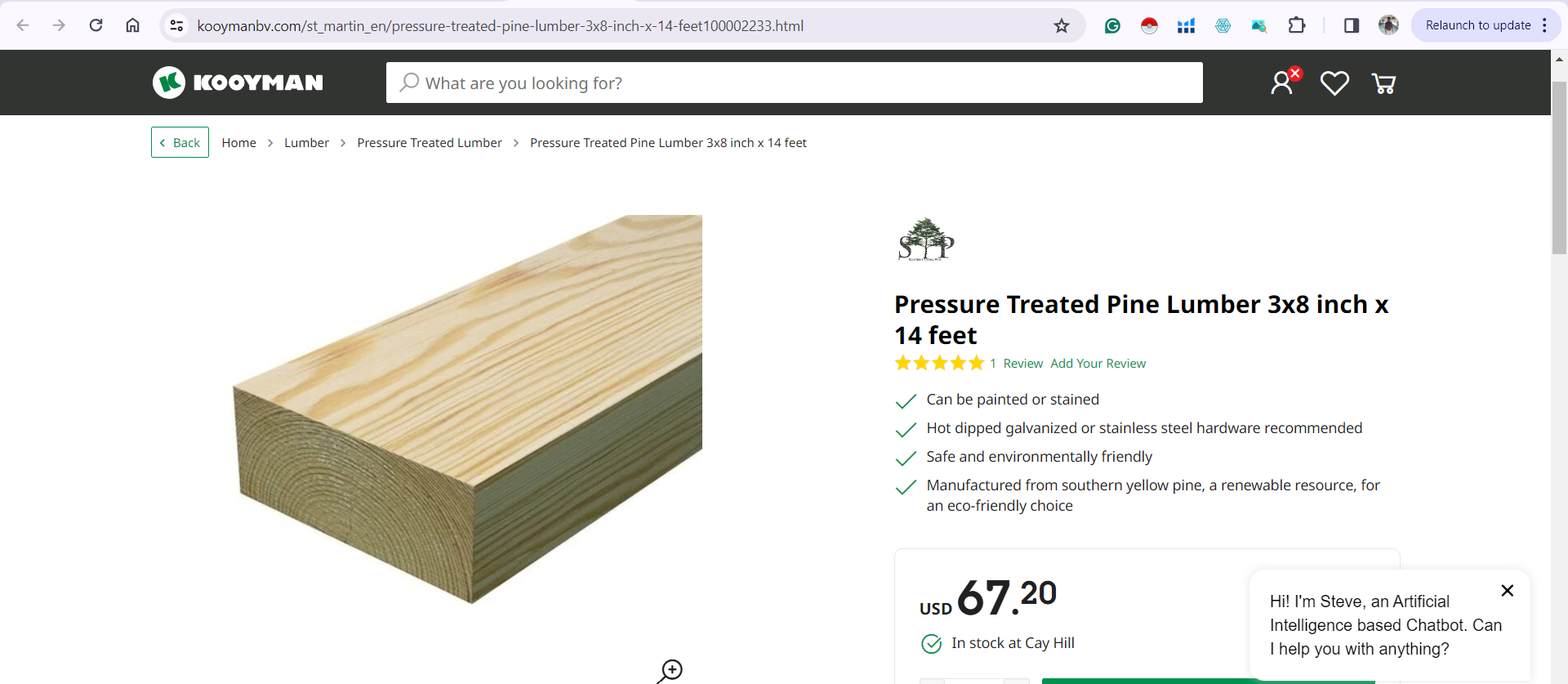This screenshot has height=684, width=1568.
Task: Toggle the browser side panel
Action: coord(1351,25)
